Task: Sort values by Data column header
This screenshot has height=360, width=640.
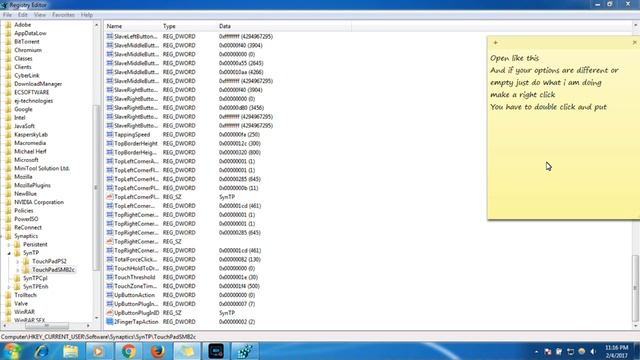Action: (284, 26)
